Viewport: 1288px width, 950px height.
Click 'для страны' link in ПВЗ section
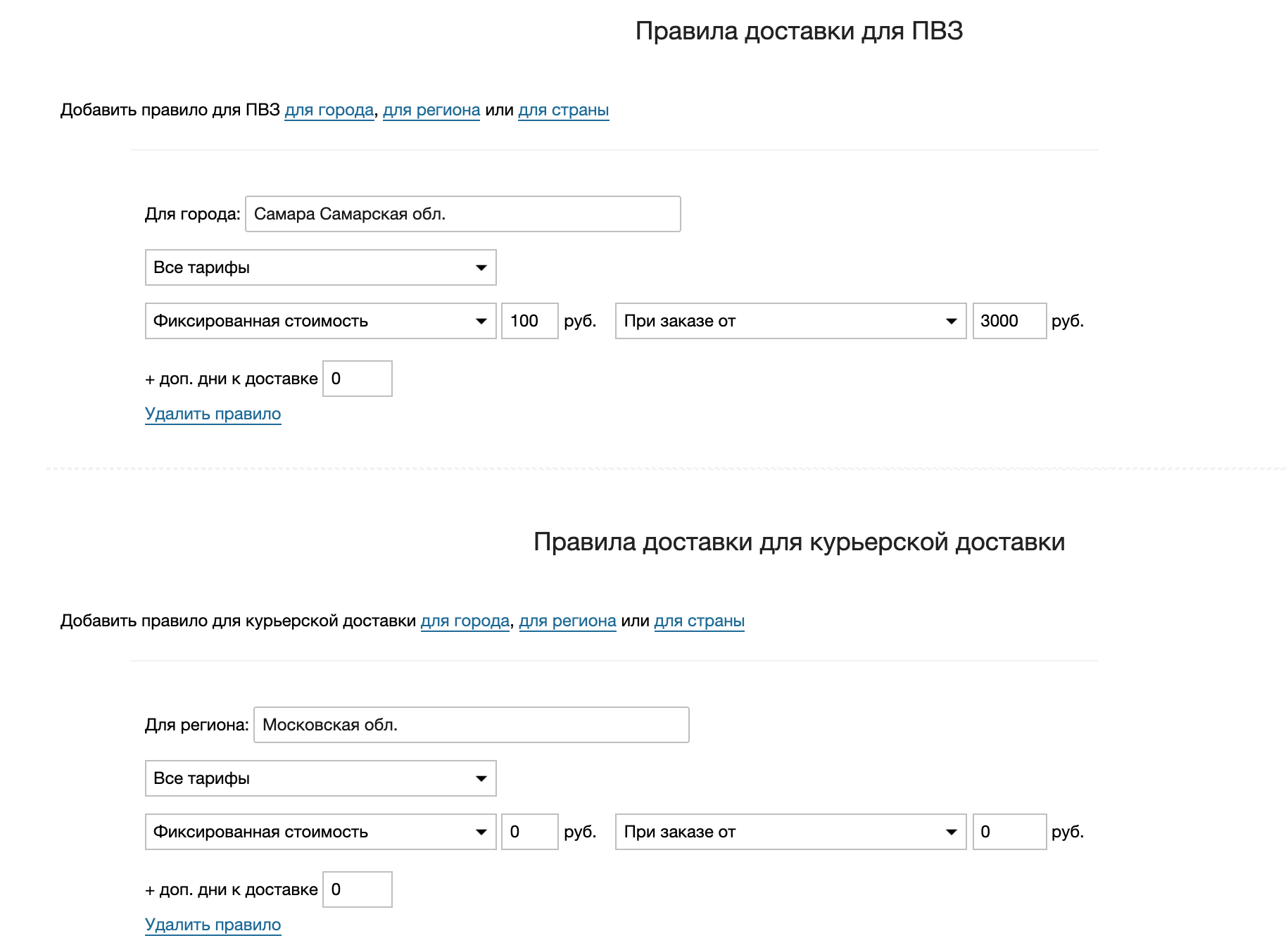click(563, 110)
